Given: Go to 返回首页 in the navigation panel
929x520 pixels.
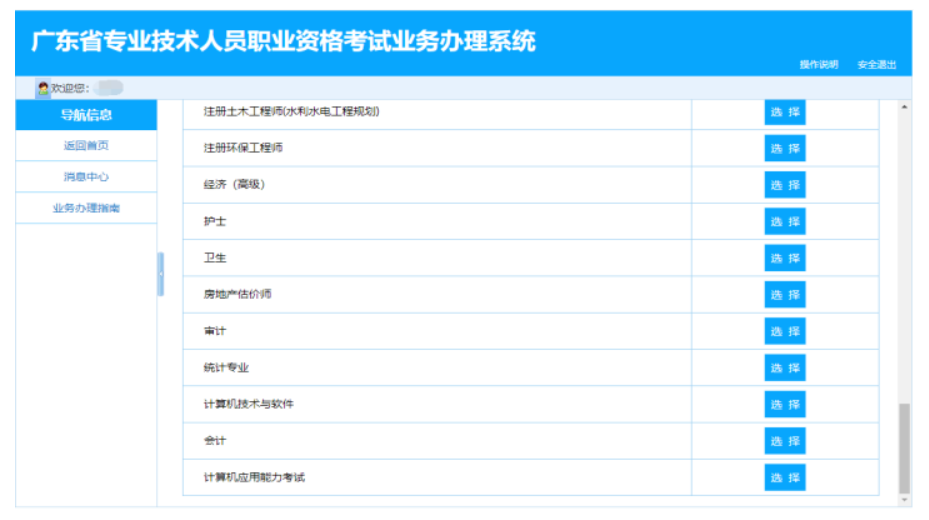Looking at the screenshot, I should point(86,146).
